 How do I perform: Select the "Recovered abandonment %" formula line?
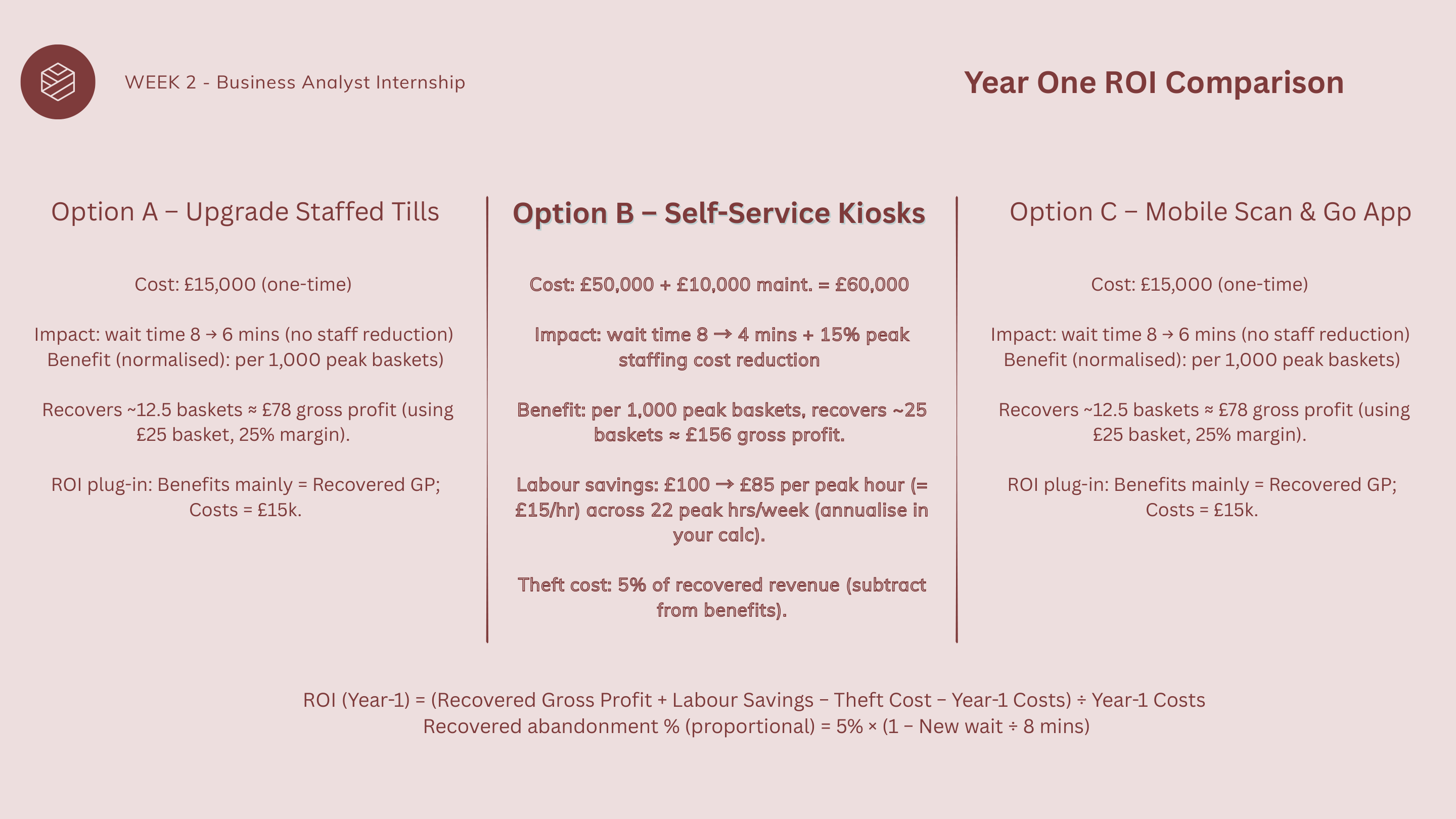(756, 726)
